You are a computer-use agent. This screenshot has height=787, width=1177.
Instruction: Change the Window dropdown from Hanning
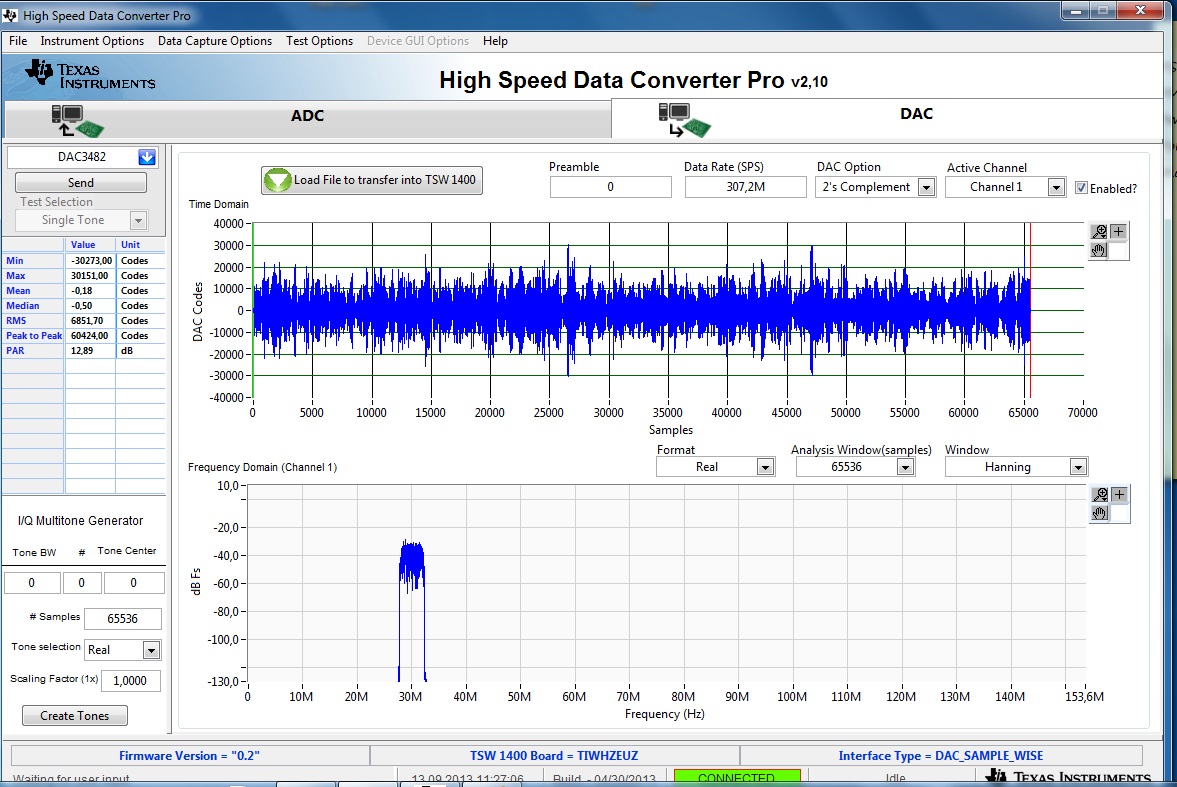[1078, 466]
